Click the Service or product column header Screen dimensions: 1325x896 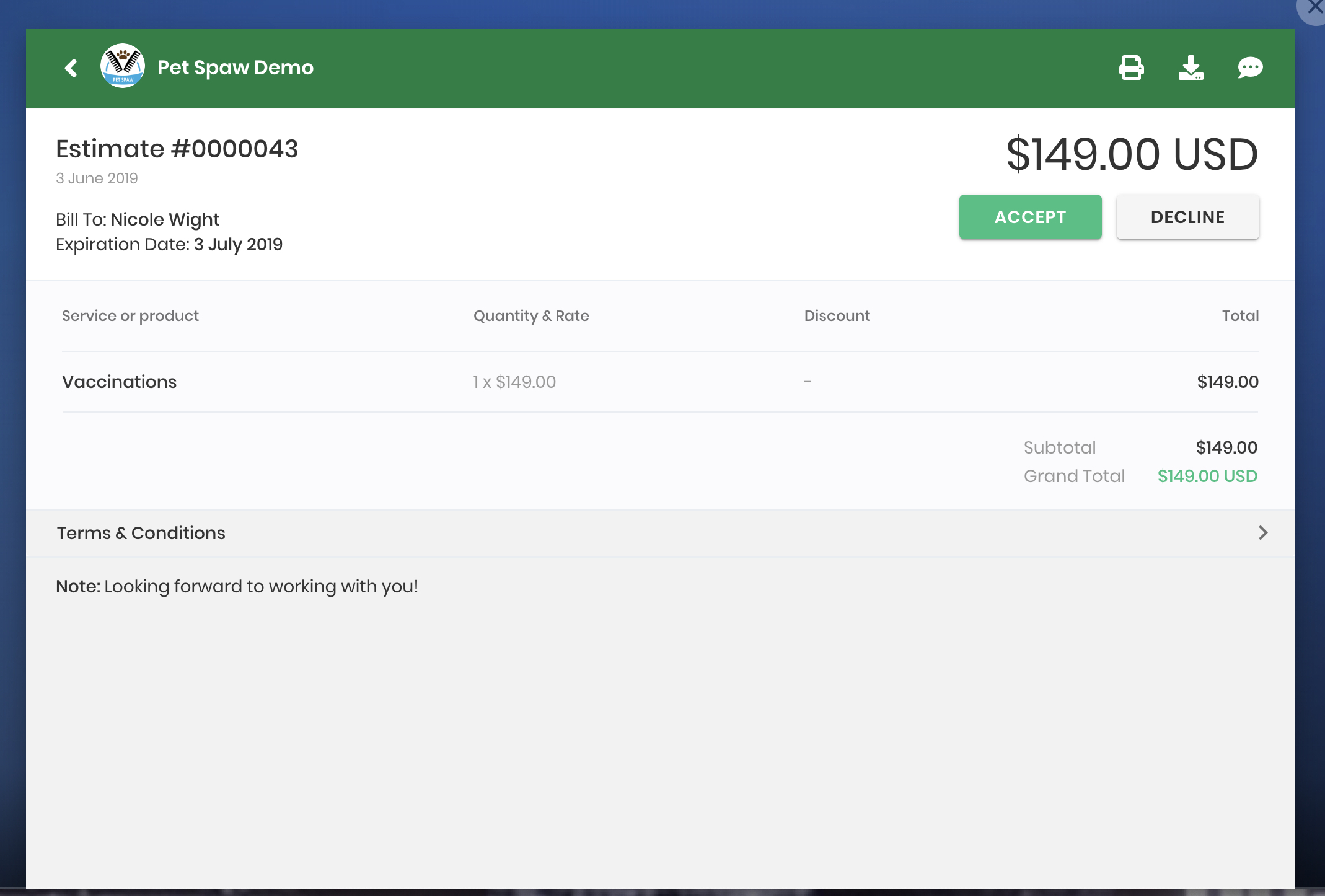coord(130,316)
